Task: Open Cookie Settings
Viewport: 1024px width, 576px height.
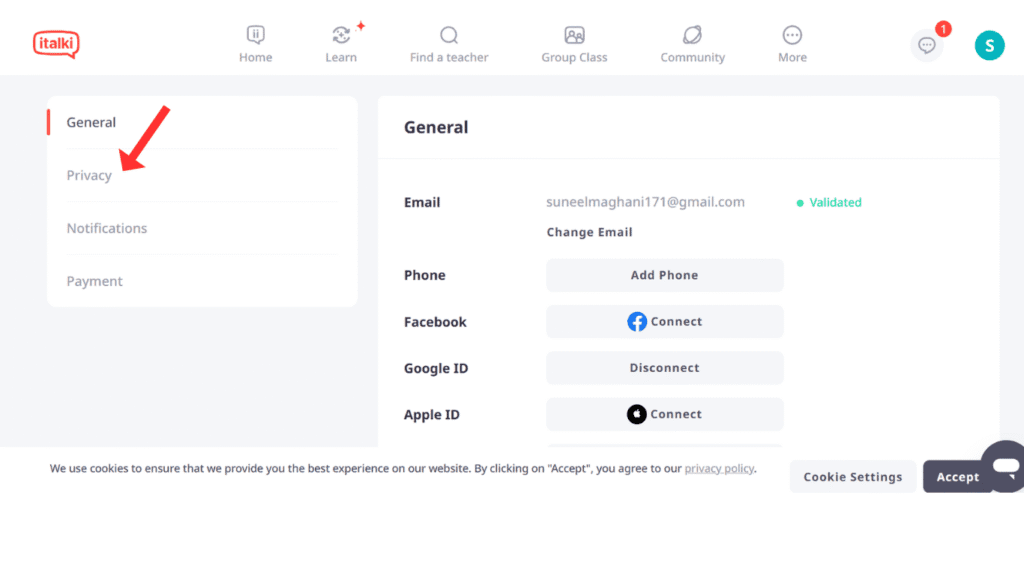Action: [852, 477]
